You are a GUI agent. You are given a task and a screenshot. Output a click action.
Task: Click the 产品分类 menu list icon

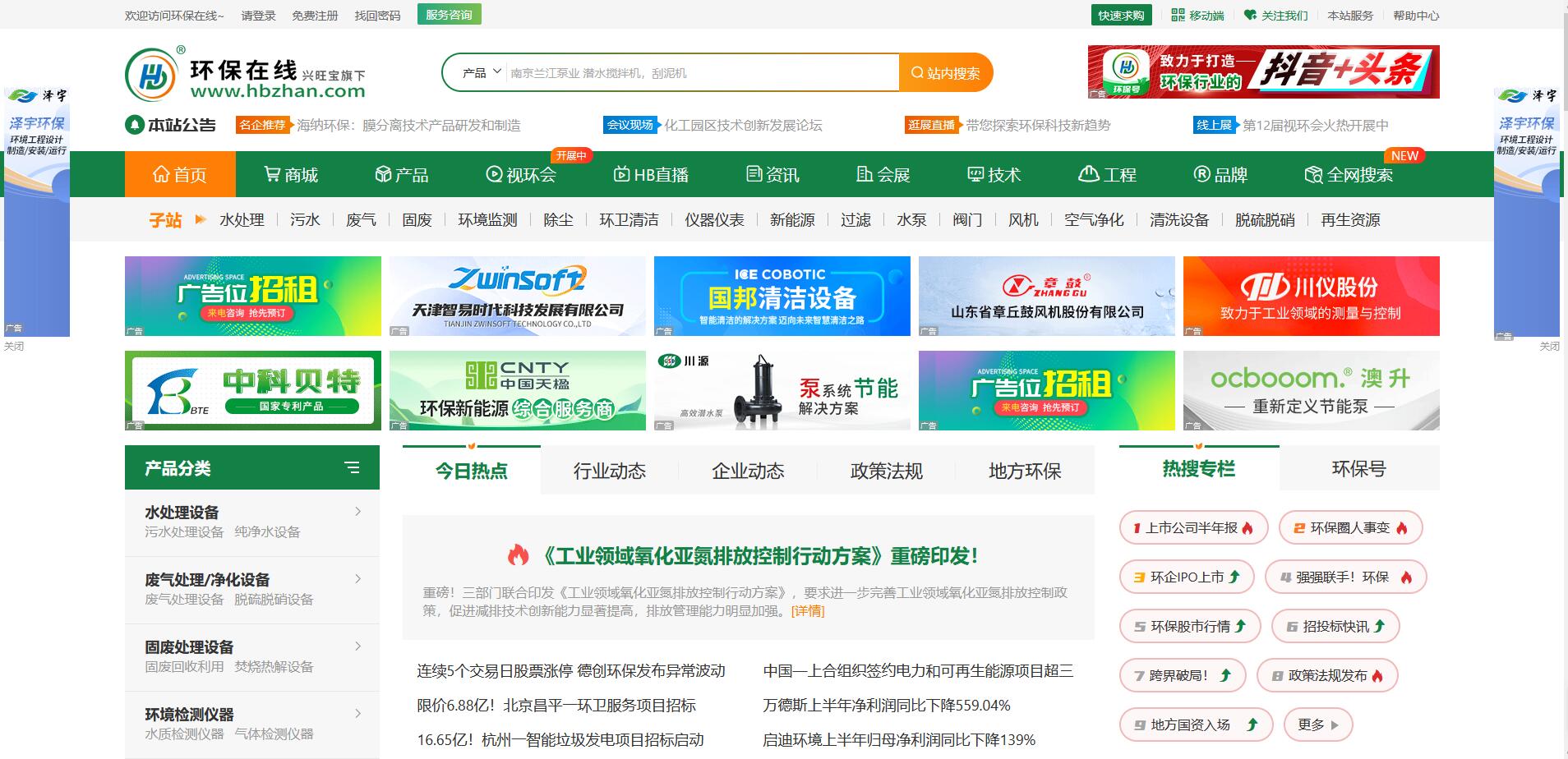click(352, 467)
